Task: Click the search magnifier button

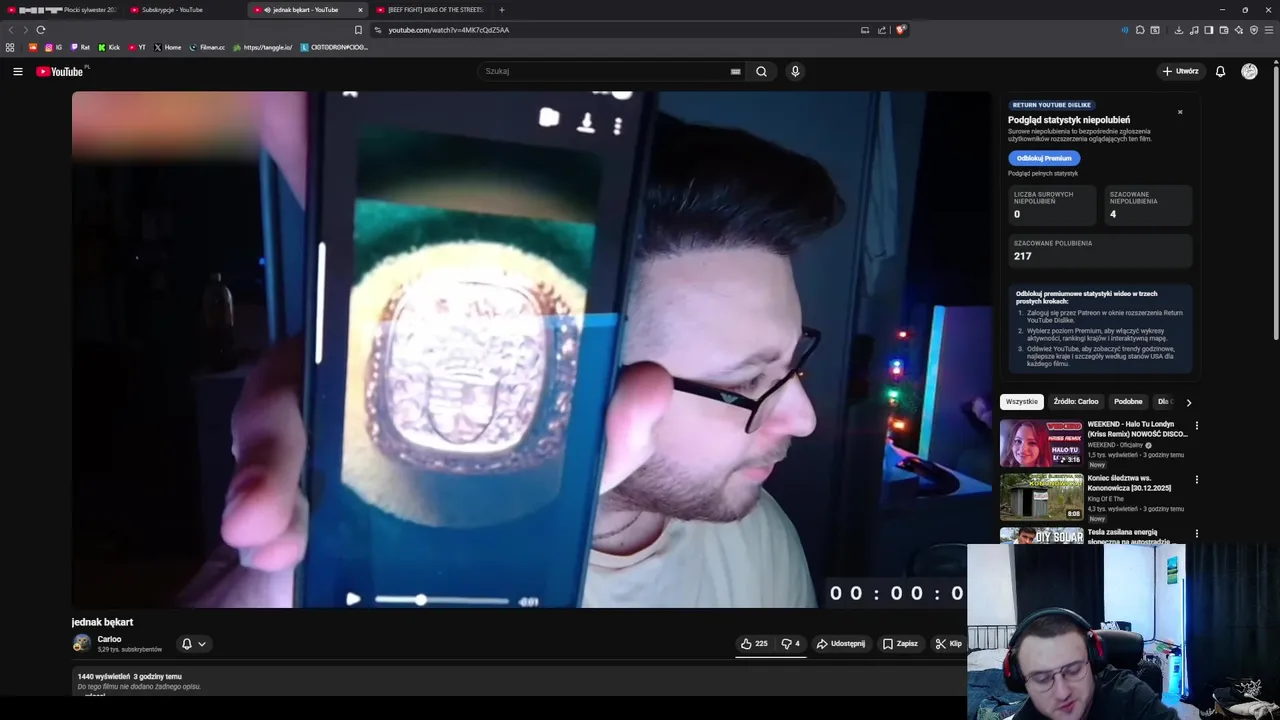Action: point(761,71)
